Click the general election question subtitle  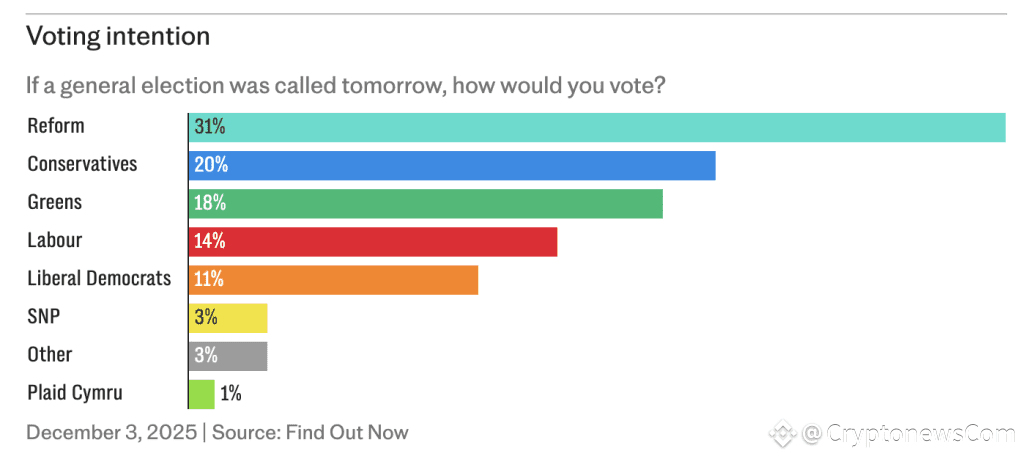tap(345, 86)
